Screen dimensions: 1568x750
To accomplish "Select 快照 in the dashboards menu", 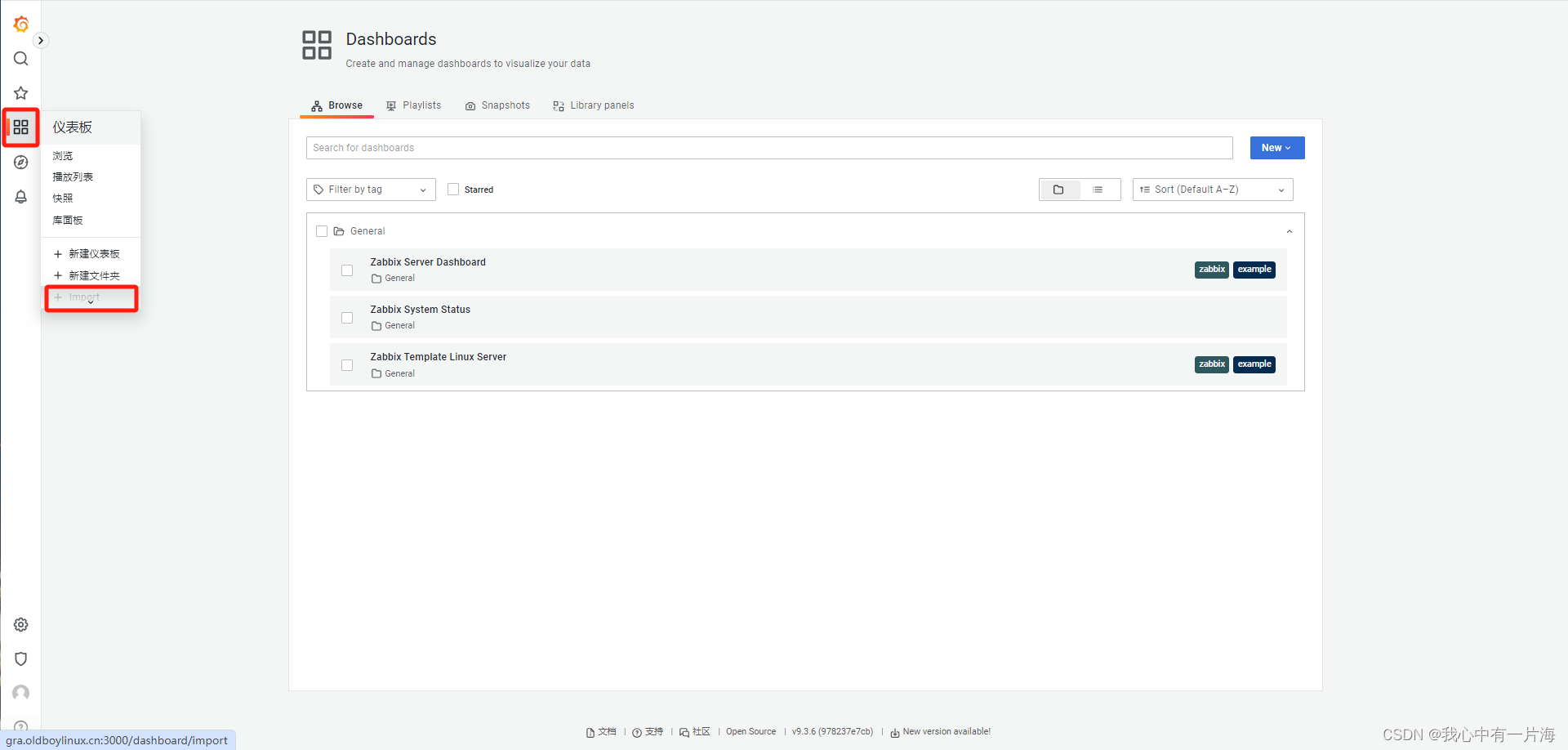I will click(63, 198).
